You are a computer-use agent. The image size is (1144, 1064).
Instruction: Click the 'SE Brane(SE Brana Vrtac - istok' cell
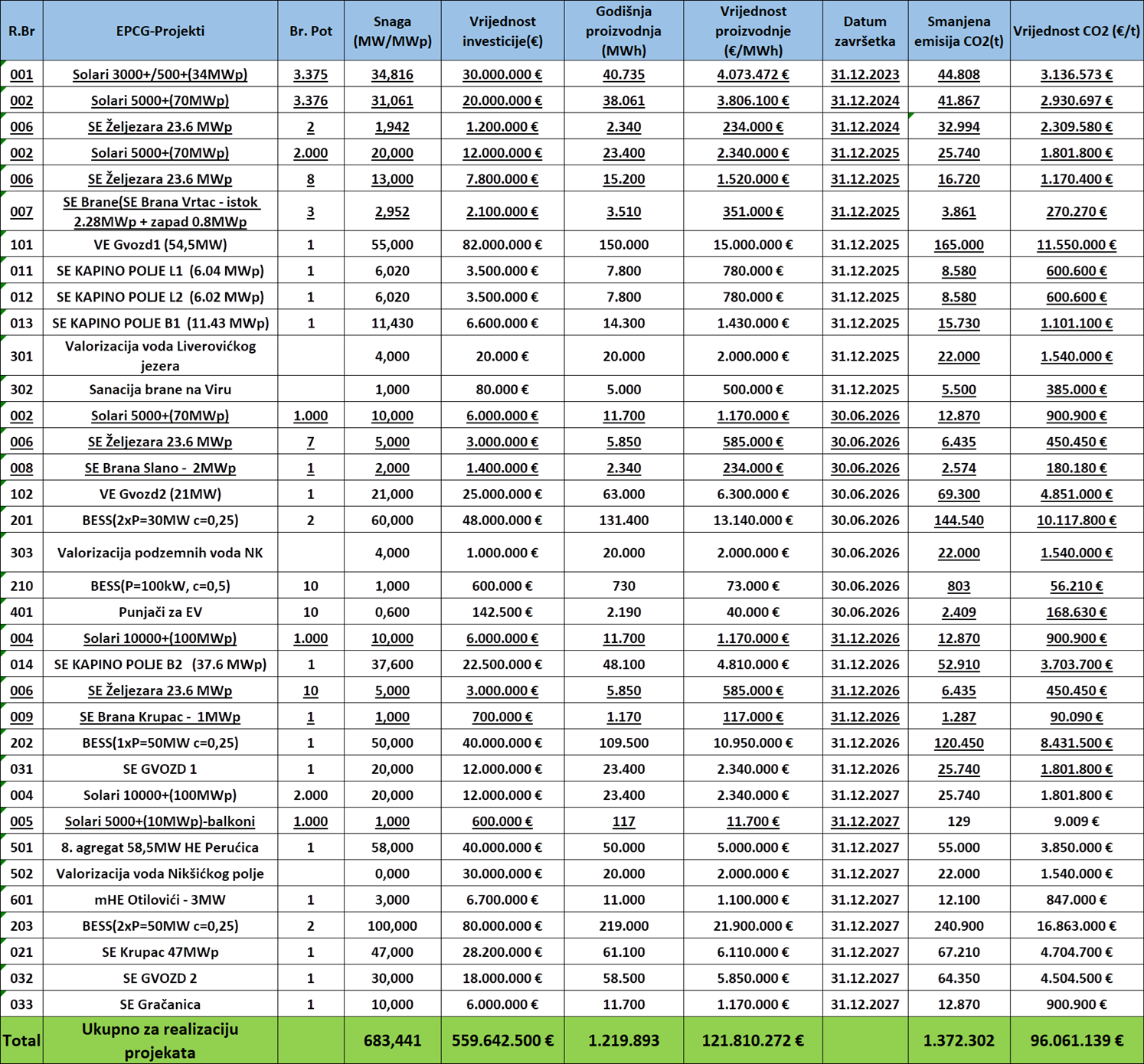click(160, 211)
